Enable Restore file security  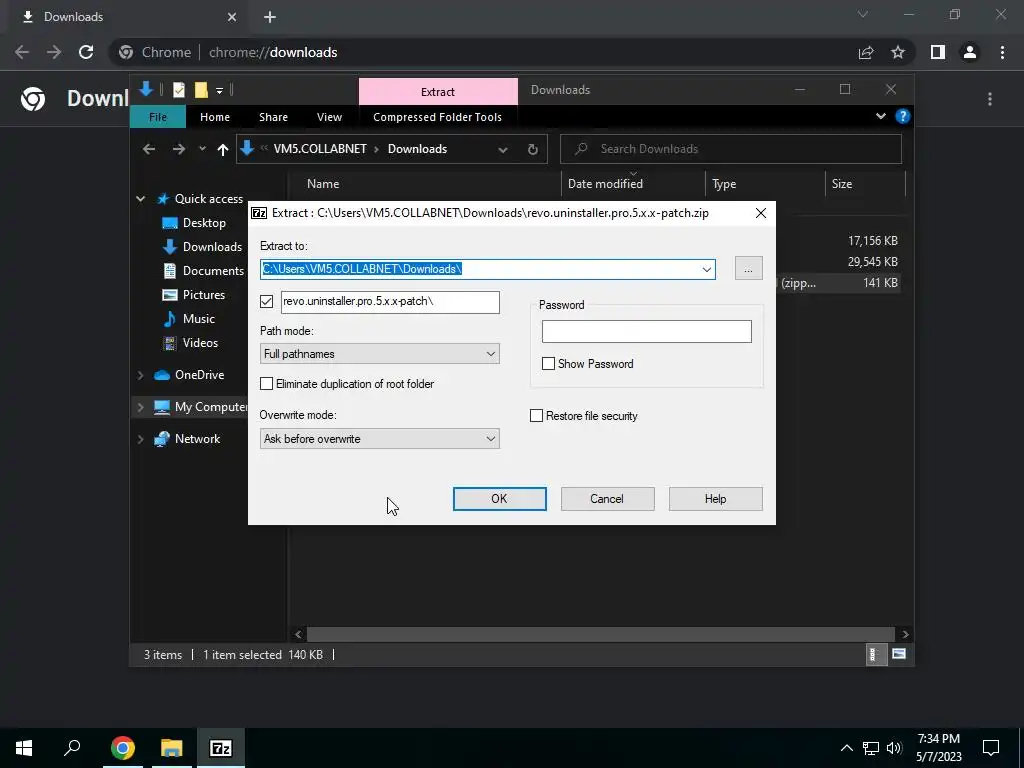click(536, 416)
